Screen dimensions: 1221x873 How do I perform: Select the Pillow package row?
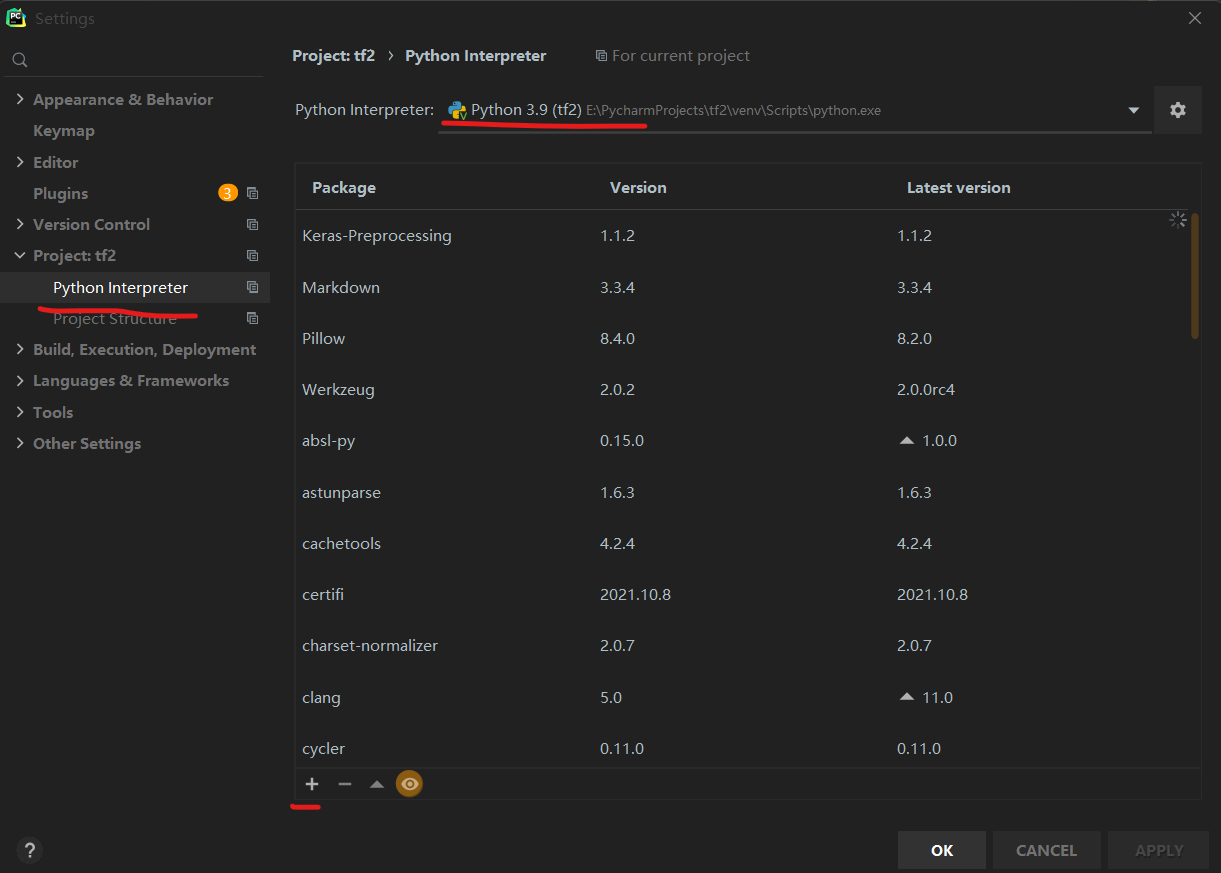pos(741,339)
